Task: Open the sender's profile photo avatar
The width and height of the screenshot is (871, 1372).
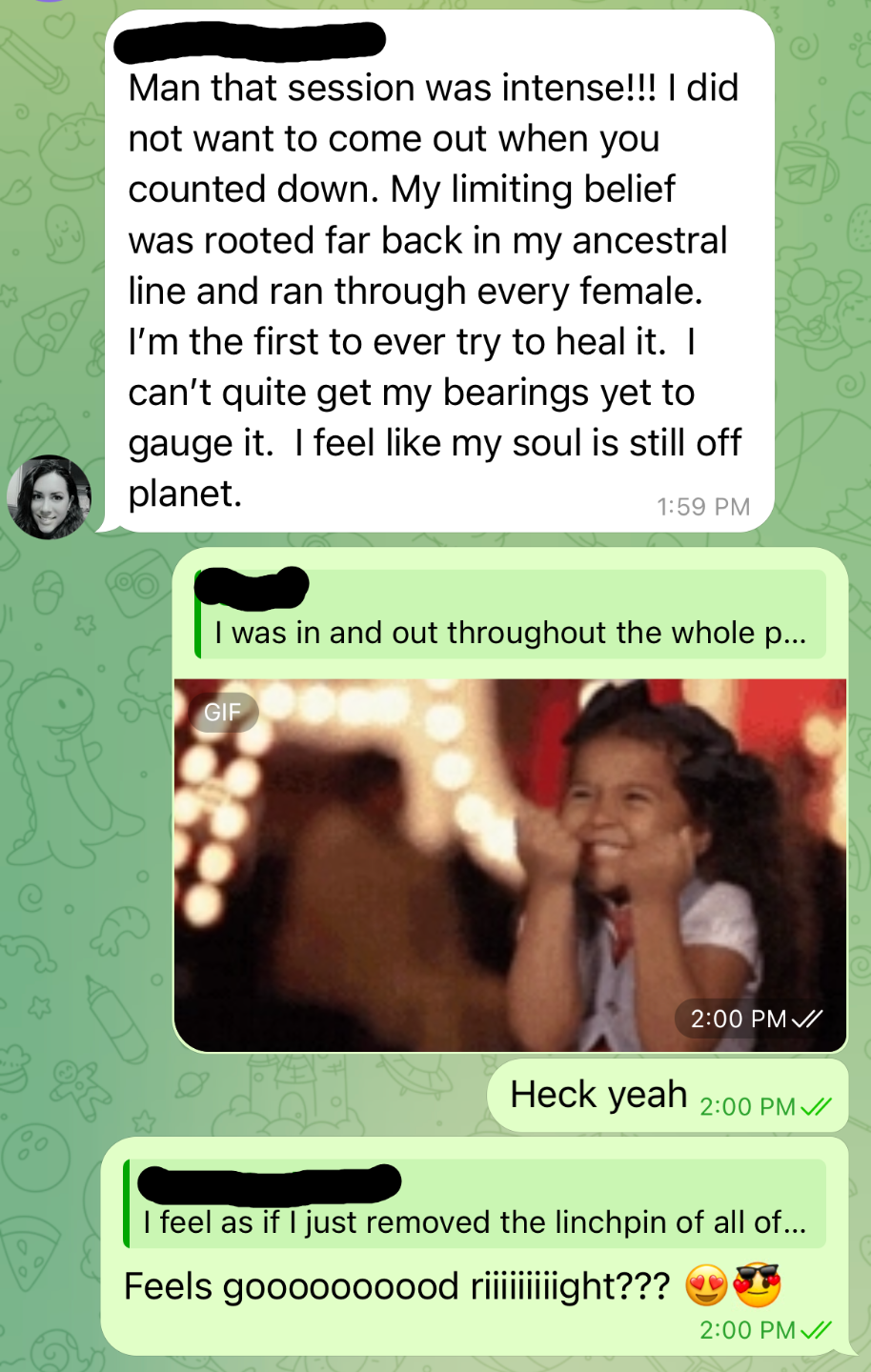Action: coord(50,497)
